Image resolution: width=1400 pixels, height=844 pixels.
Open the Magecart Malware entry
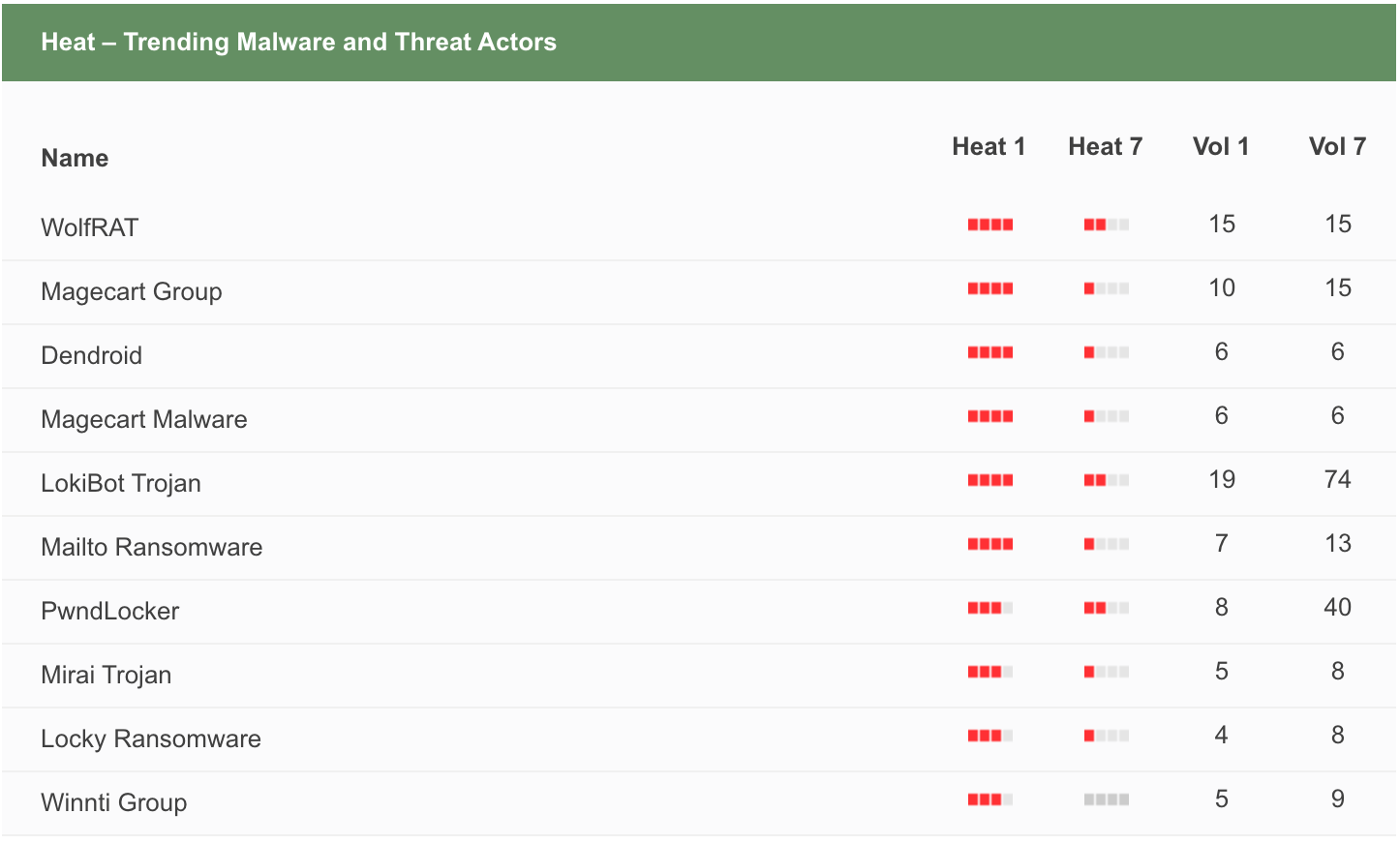(x=144, y=419)
